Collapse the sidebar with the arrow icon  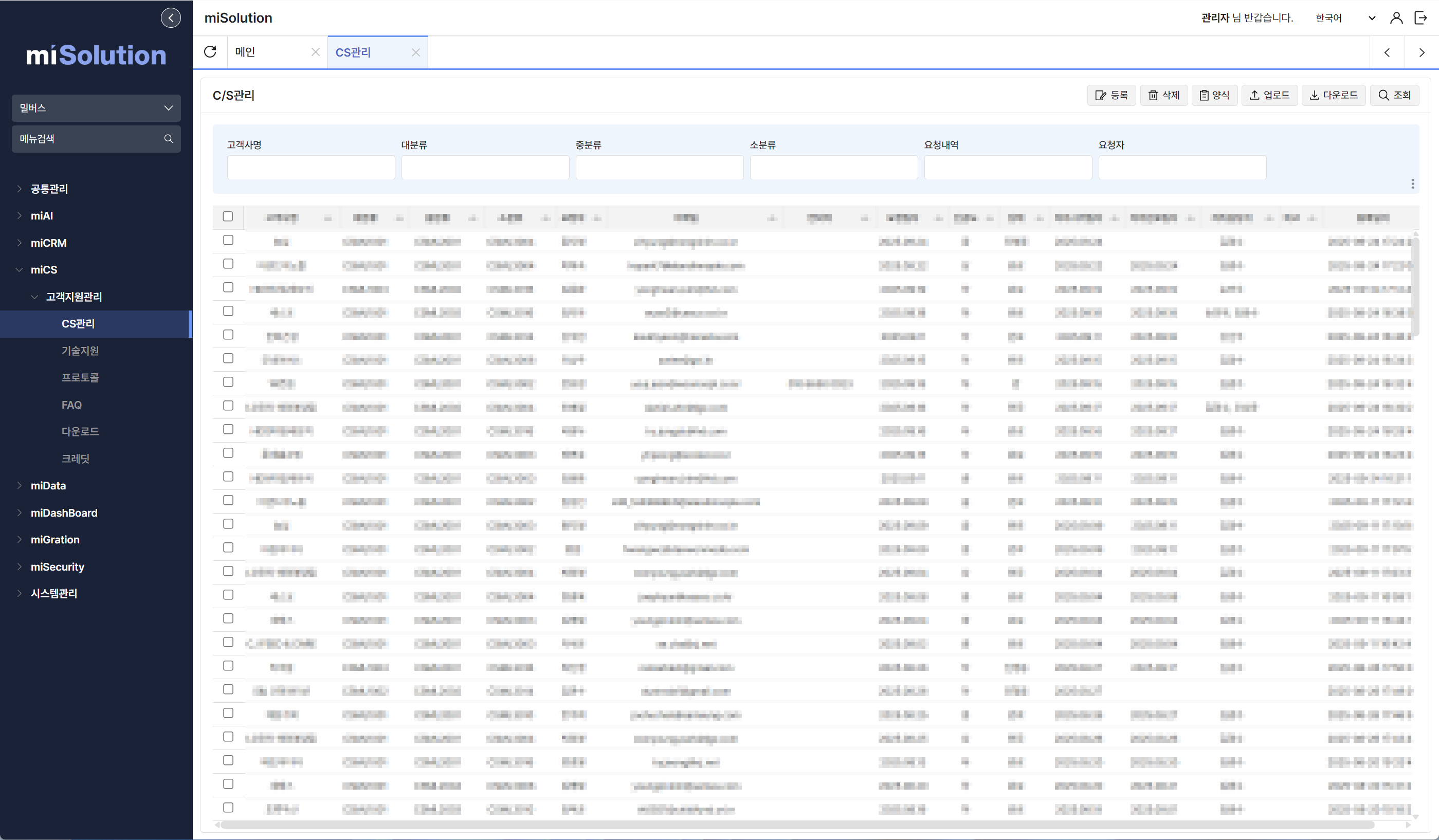point(171,17)
